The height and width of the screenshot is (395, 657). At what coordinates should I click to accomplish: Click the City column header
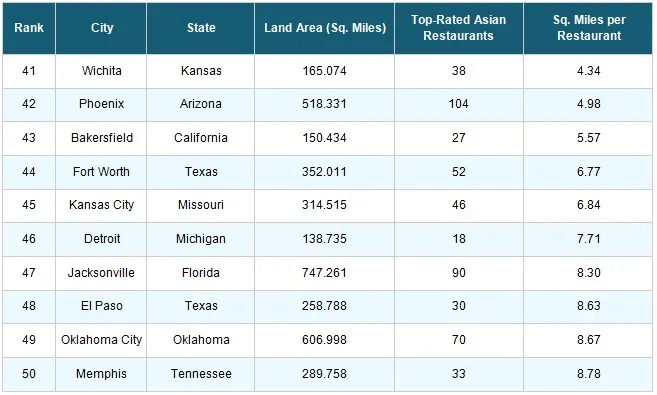(101, 28)
